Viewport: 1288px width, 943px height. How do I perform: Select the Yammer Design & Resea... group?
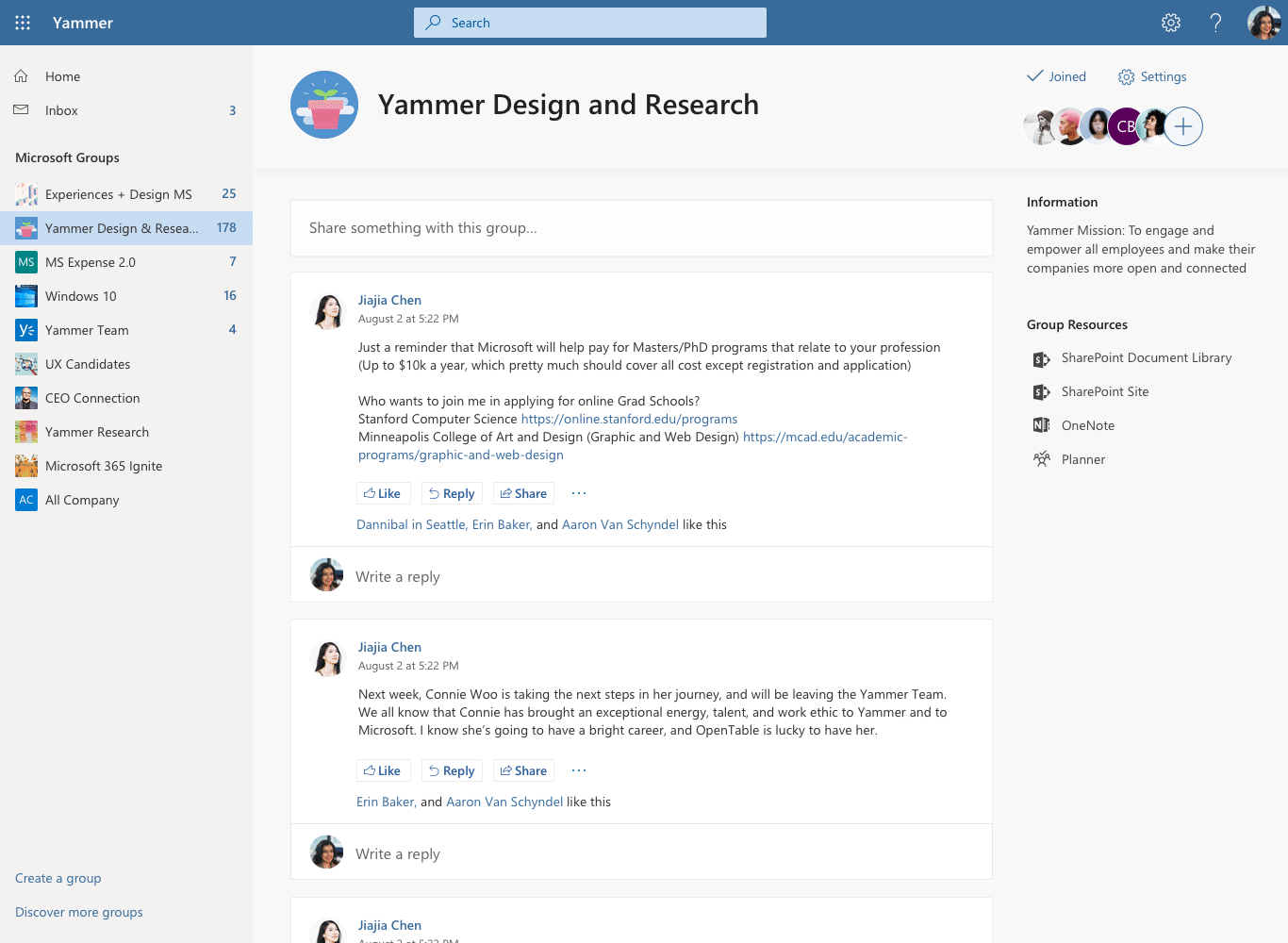pos(126,228)
